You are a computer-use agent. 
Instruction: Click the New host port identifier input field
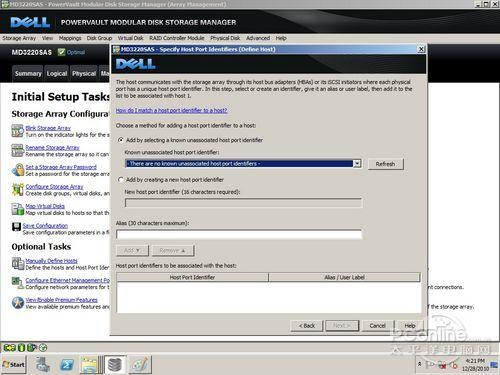(x=243, y=203)
